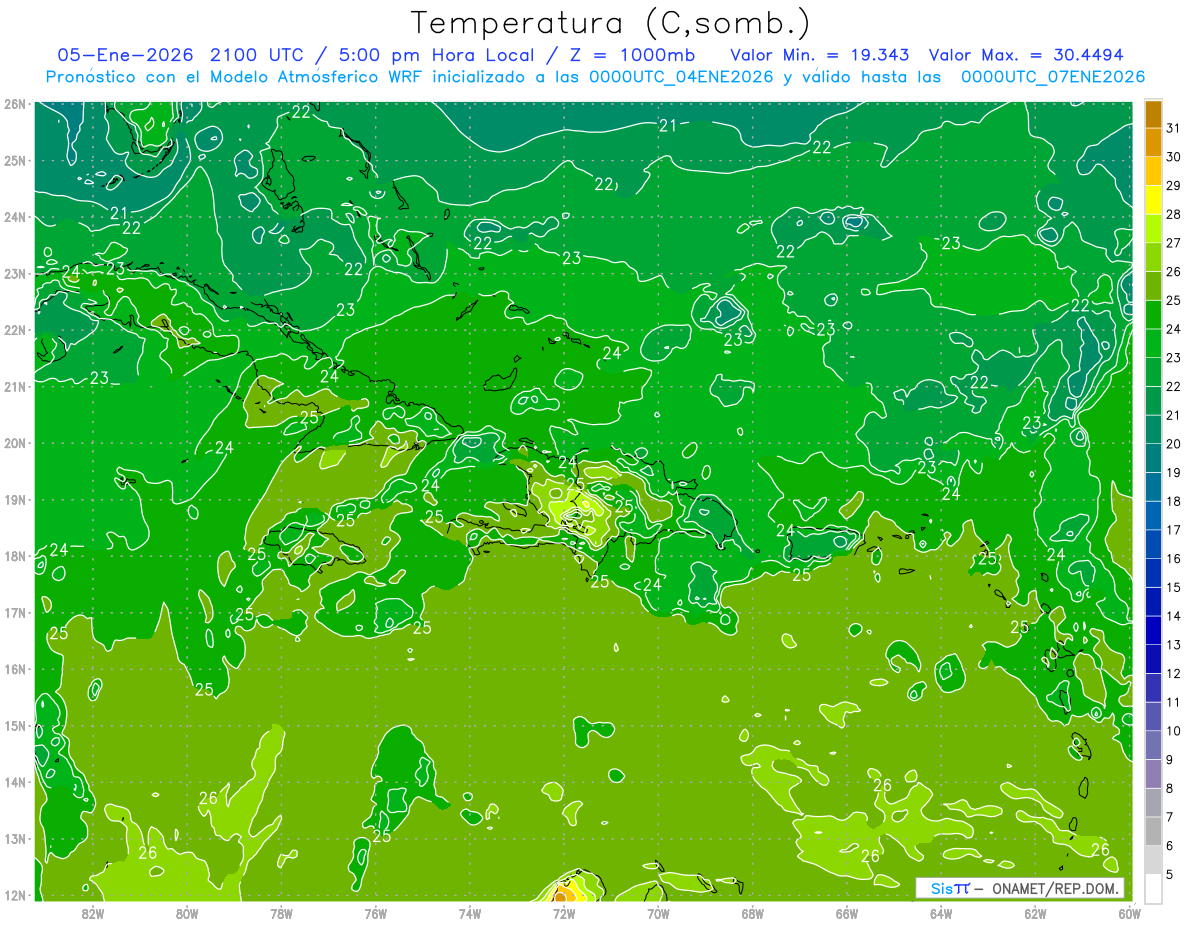Click the "10" color scale label

(x=1173, y=731)
